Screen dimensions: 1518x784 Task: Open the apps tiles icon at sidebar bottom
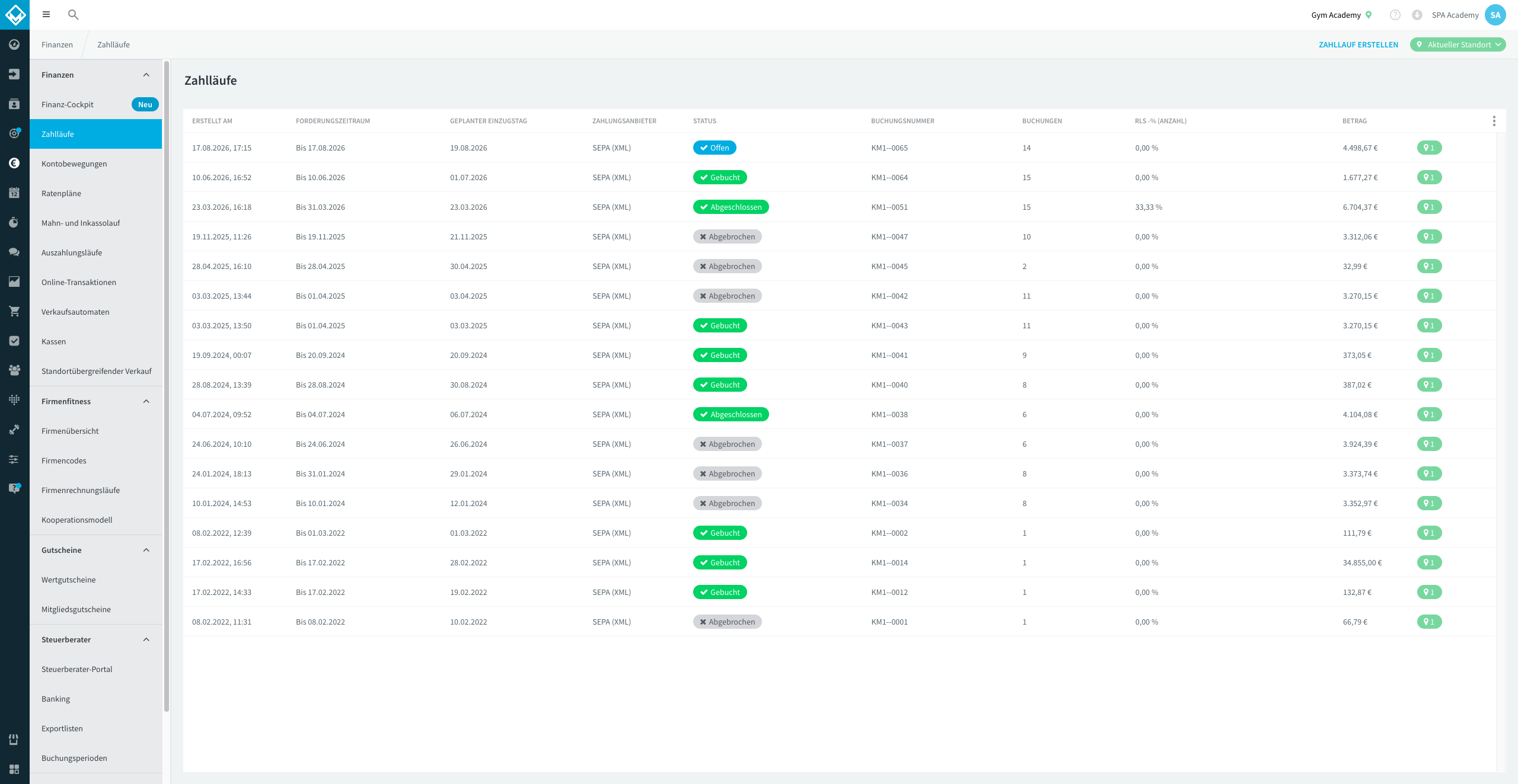pos(14,769)
